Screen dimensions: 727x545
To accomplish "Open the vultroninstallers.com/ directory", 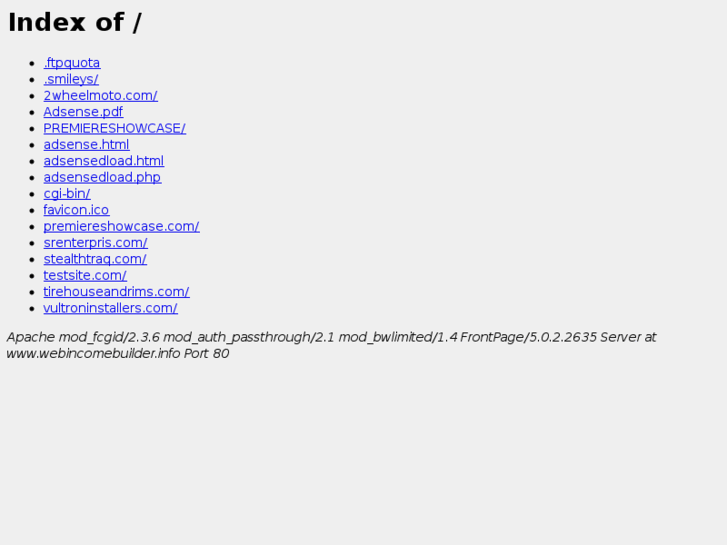I will tap(110, 308).
